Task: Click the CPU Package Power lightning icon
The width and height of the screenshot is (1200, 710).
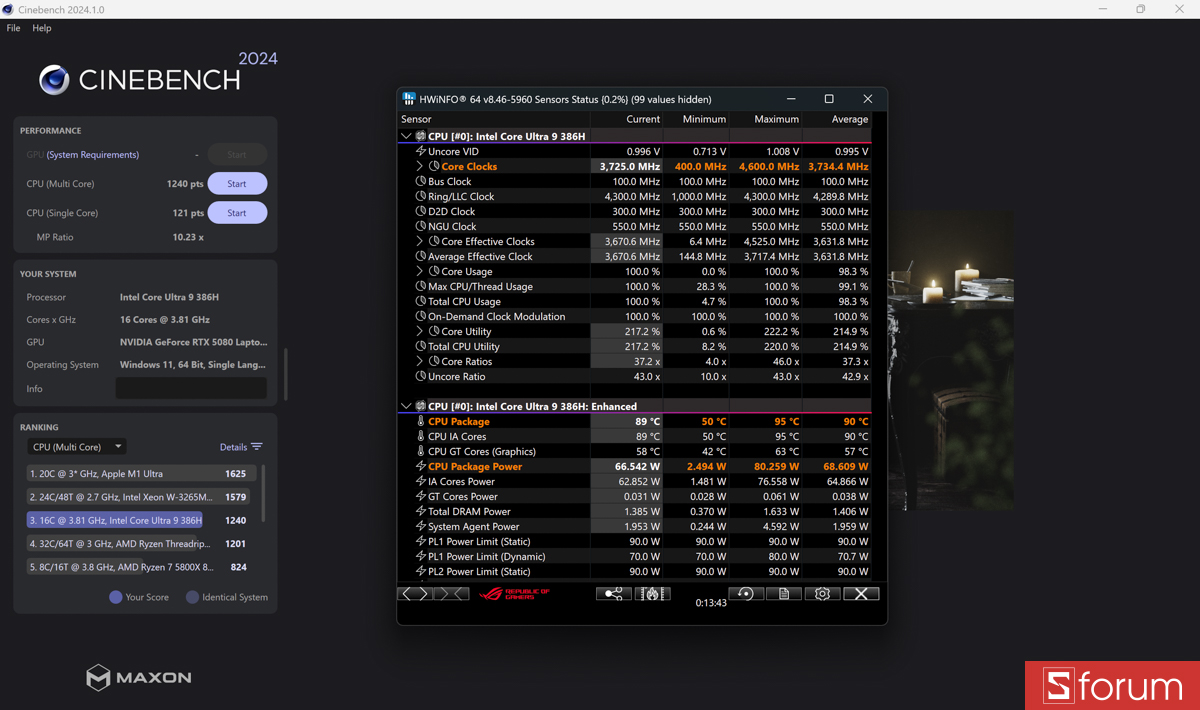Action: [x=421, y=466]
